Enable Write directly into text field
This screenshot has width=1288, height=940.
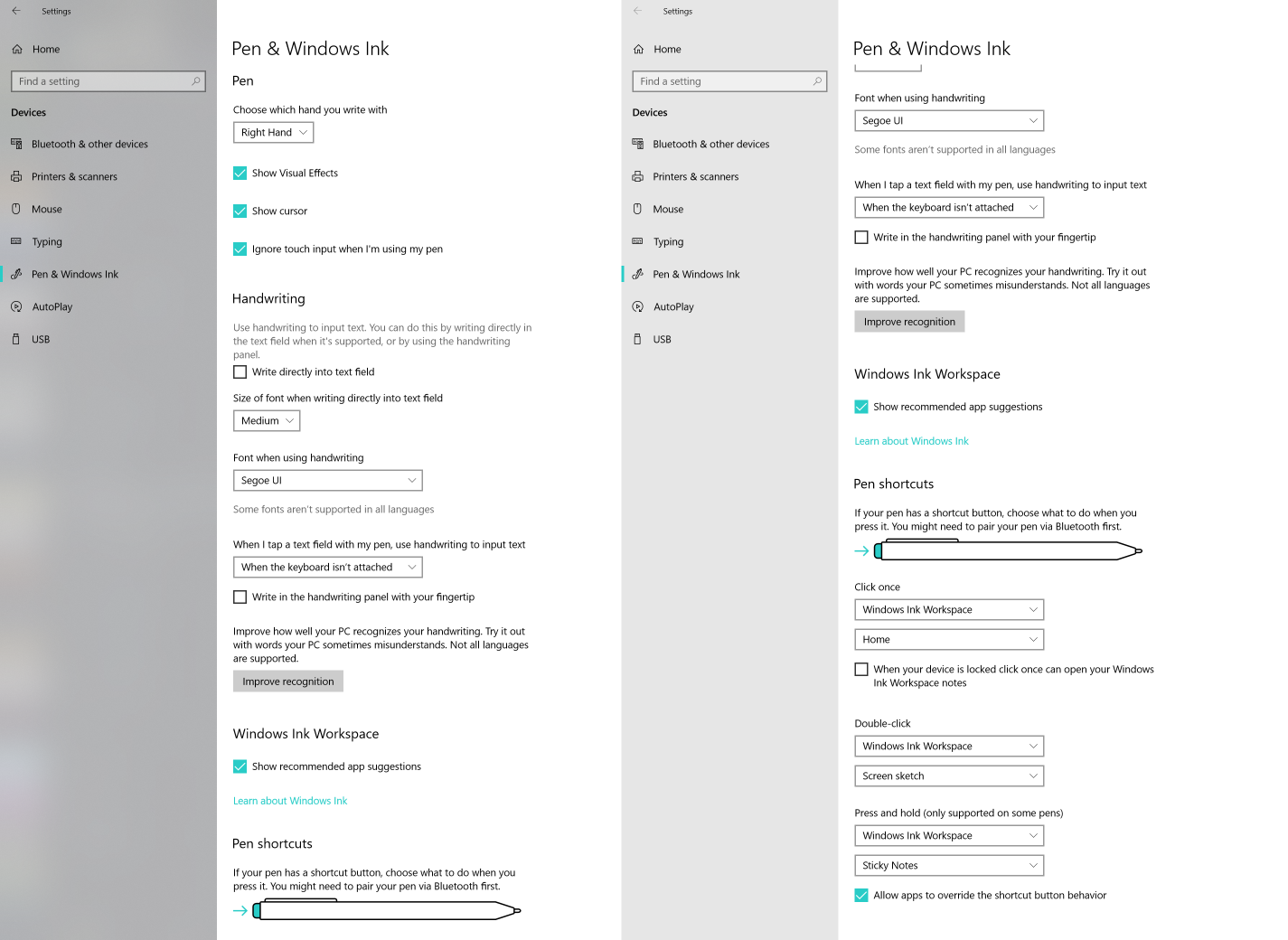(240, 371)
